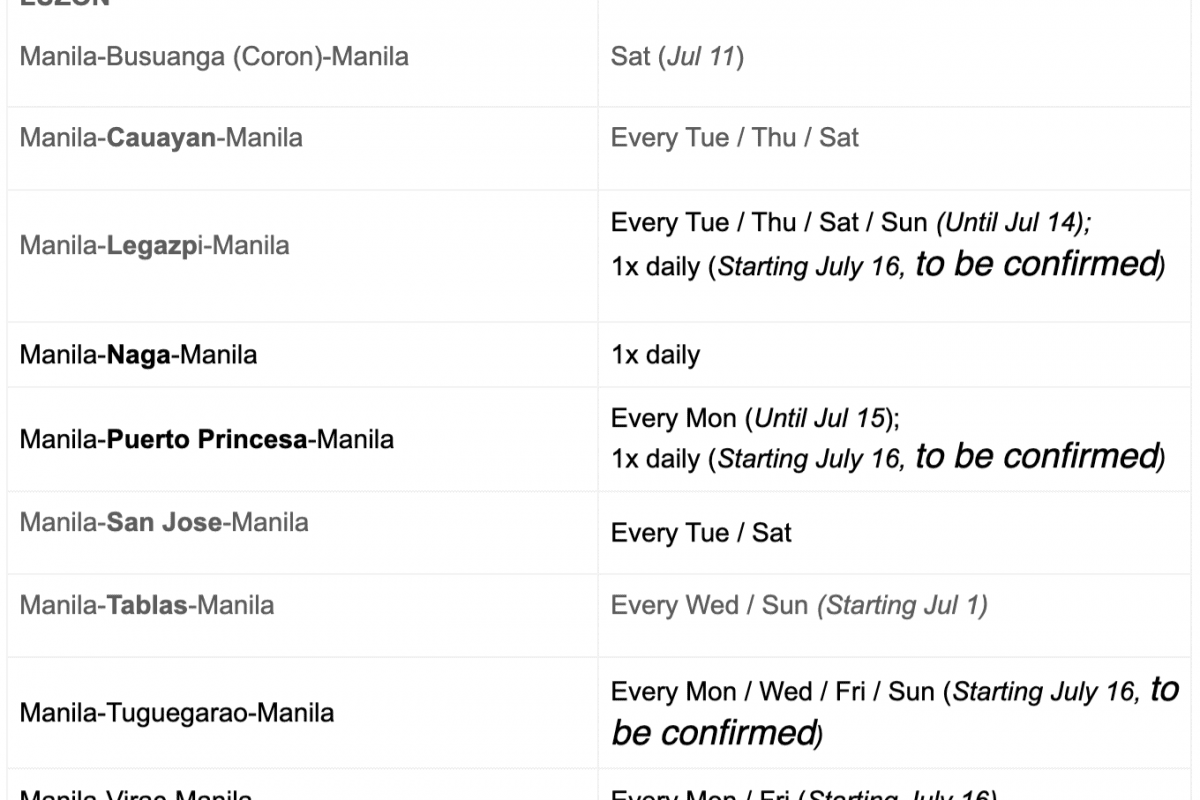Click the Manila-Legazpi-Manila route cell
The image size is (1200, 800).
[154, 245]
